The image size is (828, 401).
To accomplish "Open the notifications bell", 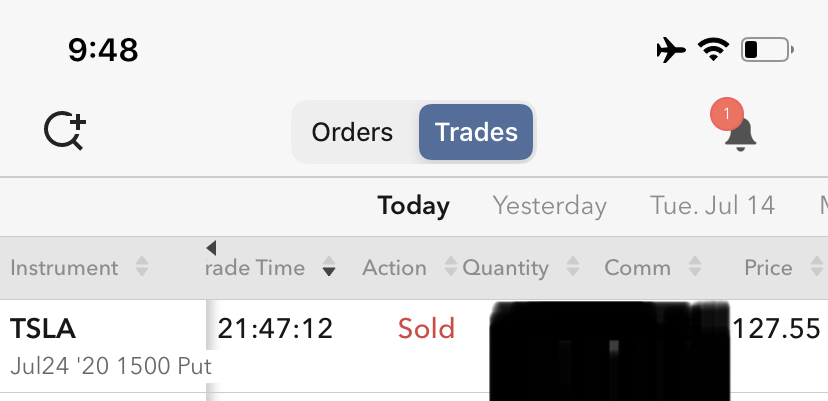I will (740, 135).
